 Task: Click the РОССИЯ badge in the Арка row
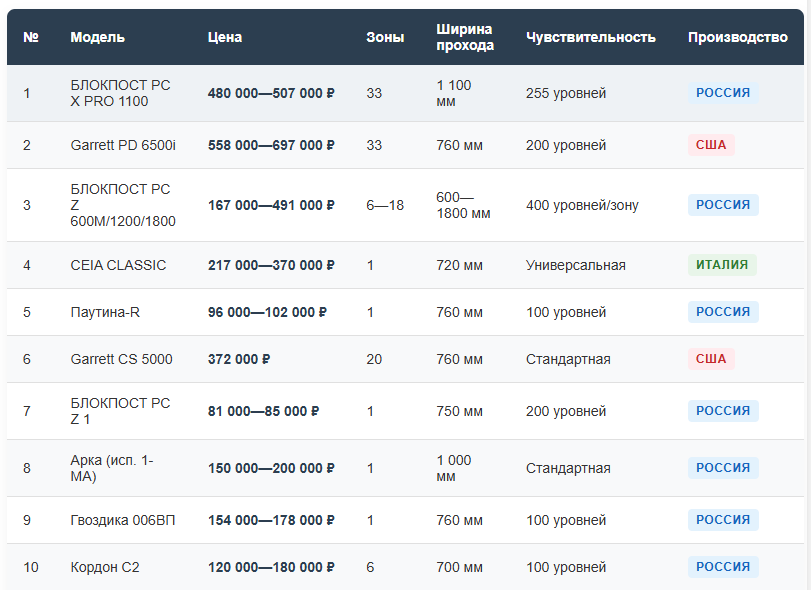(723, 467)
